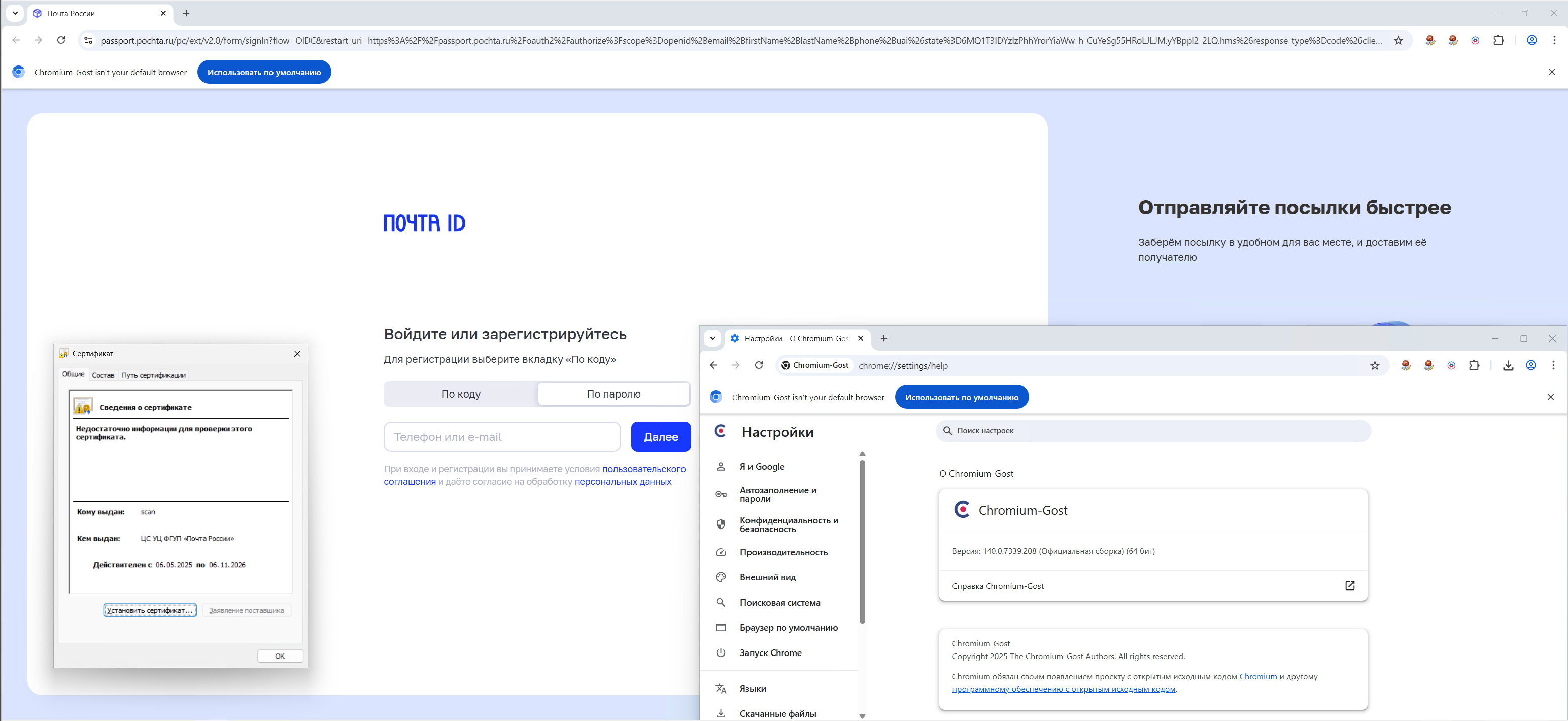Image resolution: width=1568 pixels, height=721 pixels.
Task: Click profile avatar icon in top browser
Action: click(1531, 40)
